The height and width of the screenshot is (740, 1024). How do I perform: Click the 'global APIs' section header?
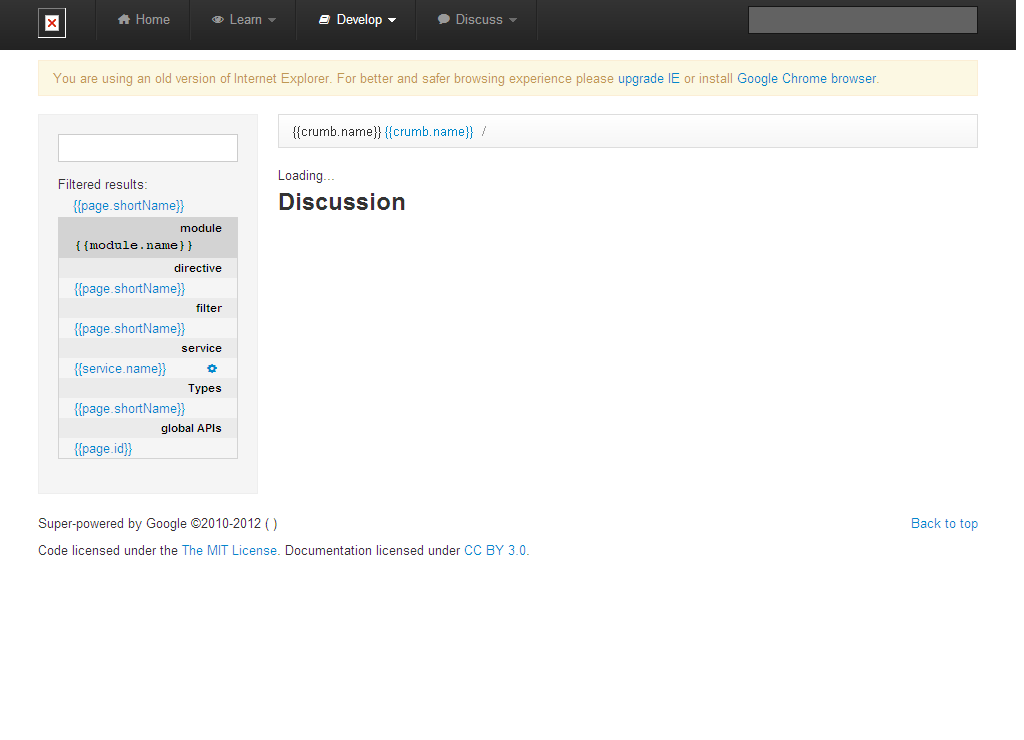click(x=191, y=428)
